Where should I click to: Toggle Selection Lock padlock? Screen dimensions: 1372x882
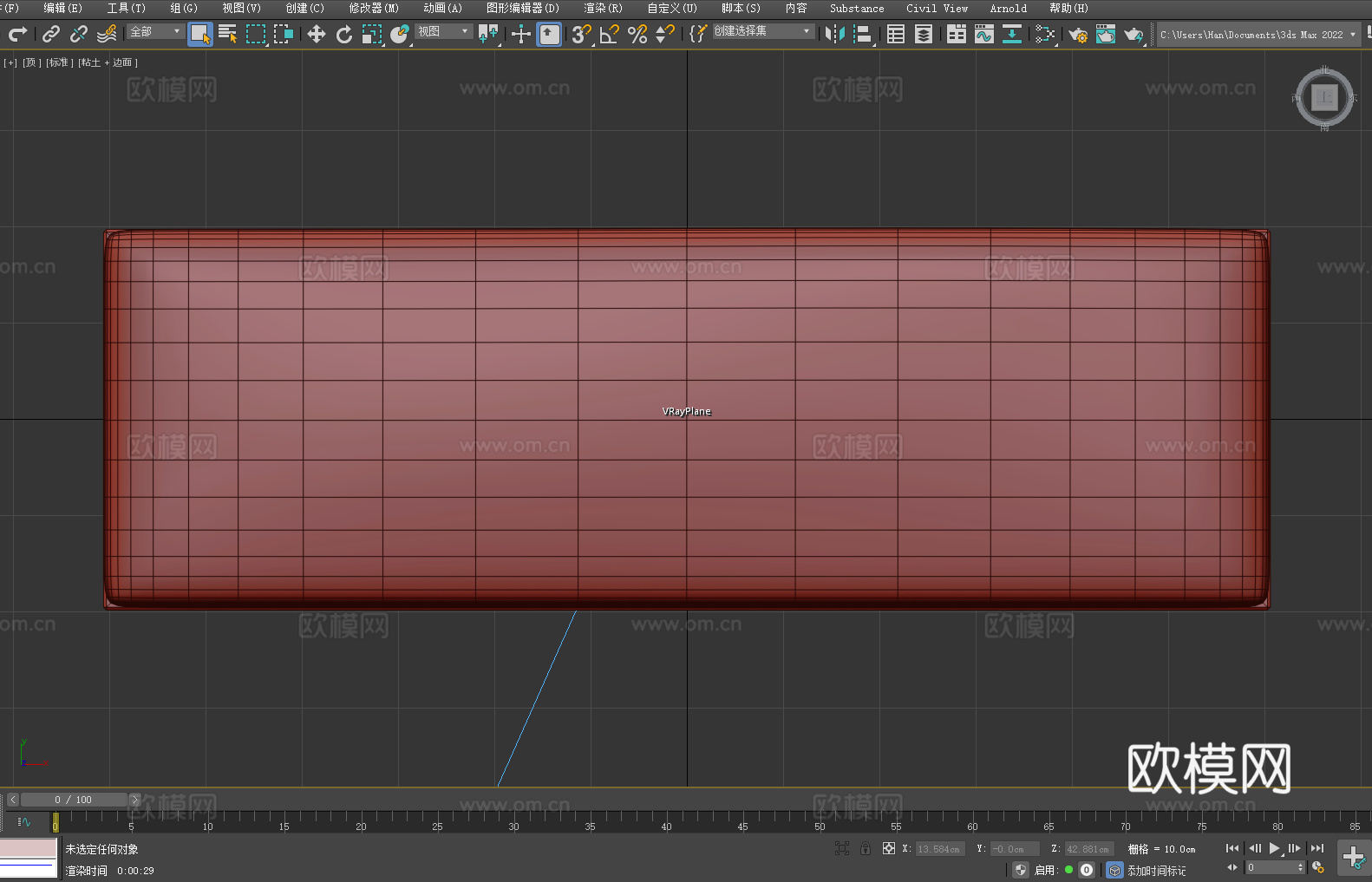pos(866,849)
